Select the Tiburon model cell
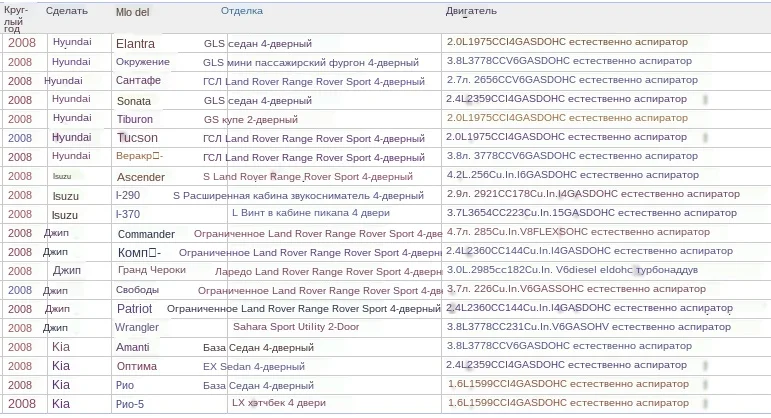The height and width of the screenshot is (418, 771). tap(135, 119)
